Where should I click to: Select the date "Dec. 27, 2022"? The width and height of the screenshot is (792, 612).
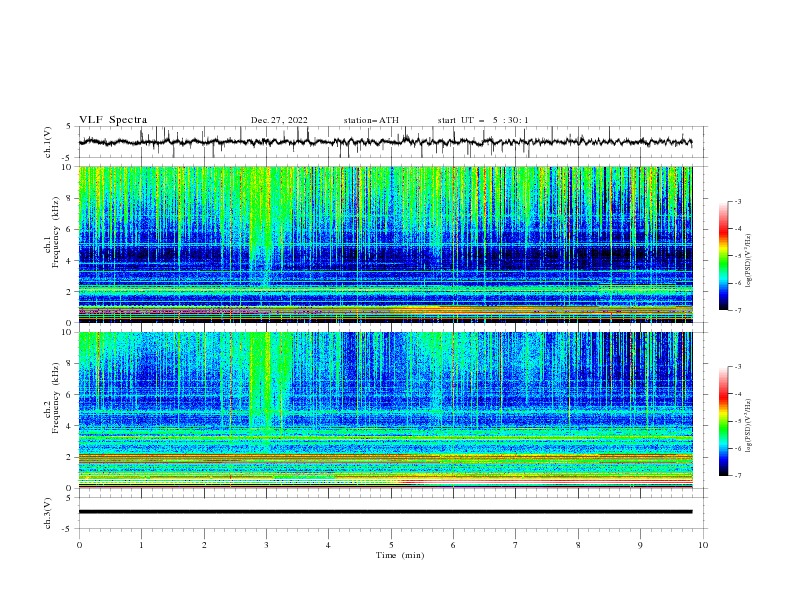point(279,120)
